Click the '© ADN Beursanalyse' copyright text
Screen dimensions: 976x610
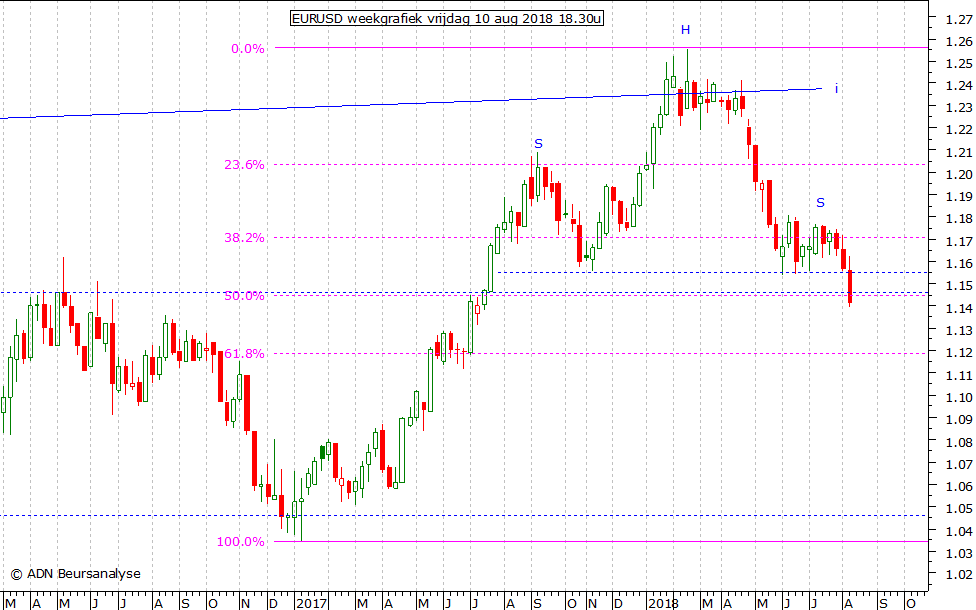click(75, 573)
